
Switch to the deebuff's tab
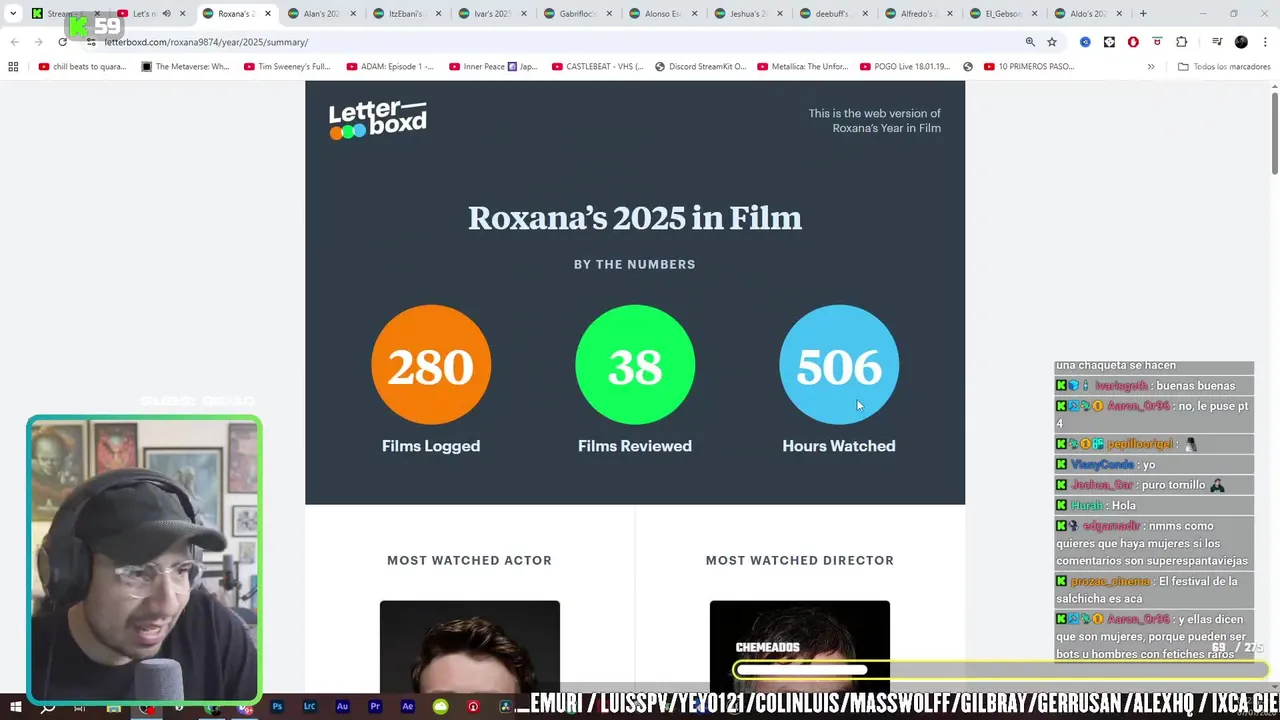point(835,14)
